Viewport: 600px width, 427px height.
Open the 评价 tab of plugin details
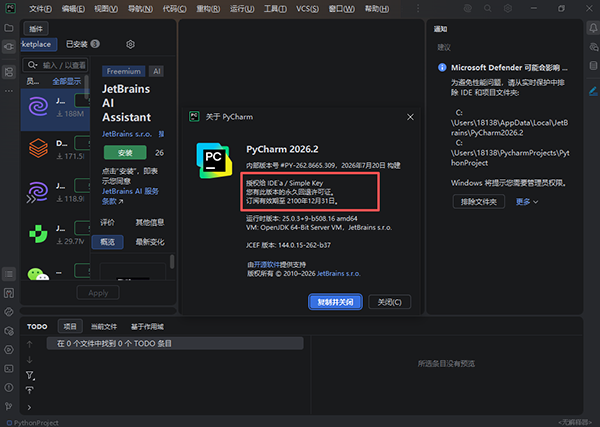(x=107, y=223)
